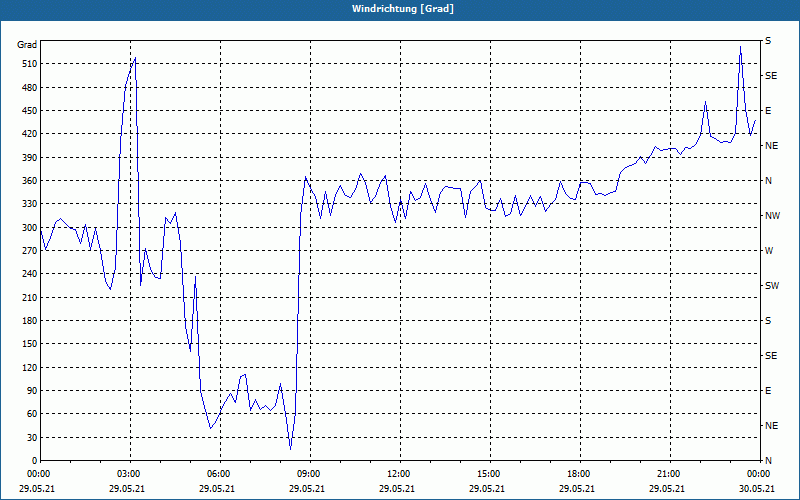Image resolution: width=800 pixels, height=500 pixels.
Task: Select the E compass label level with 90
Action: (768, 391)
